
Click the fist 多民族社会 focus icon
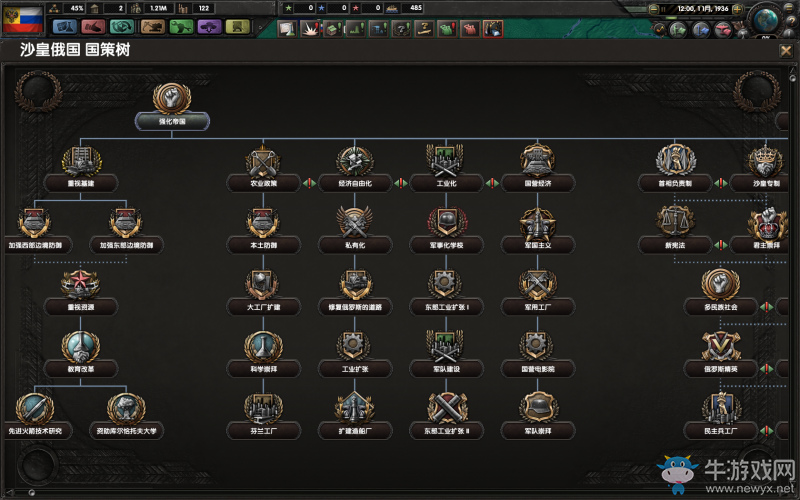(x=720, y=284)
